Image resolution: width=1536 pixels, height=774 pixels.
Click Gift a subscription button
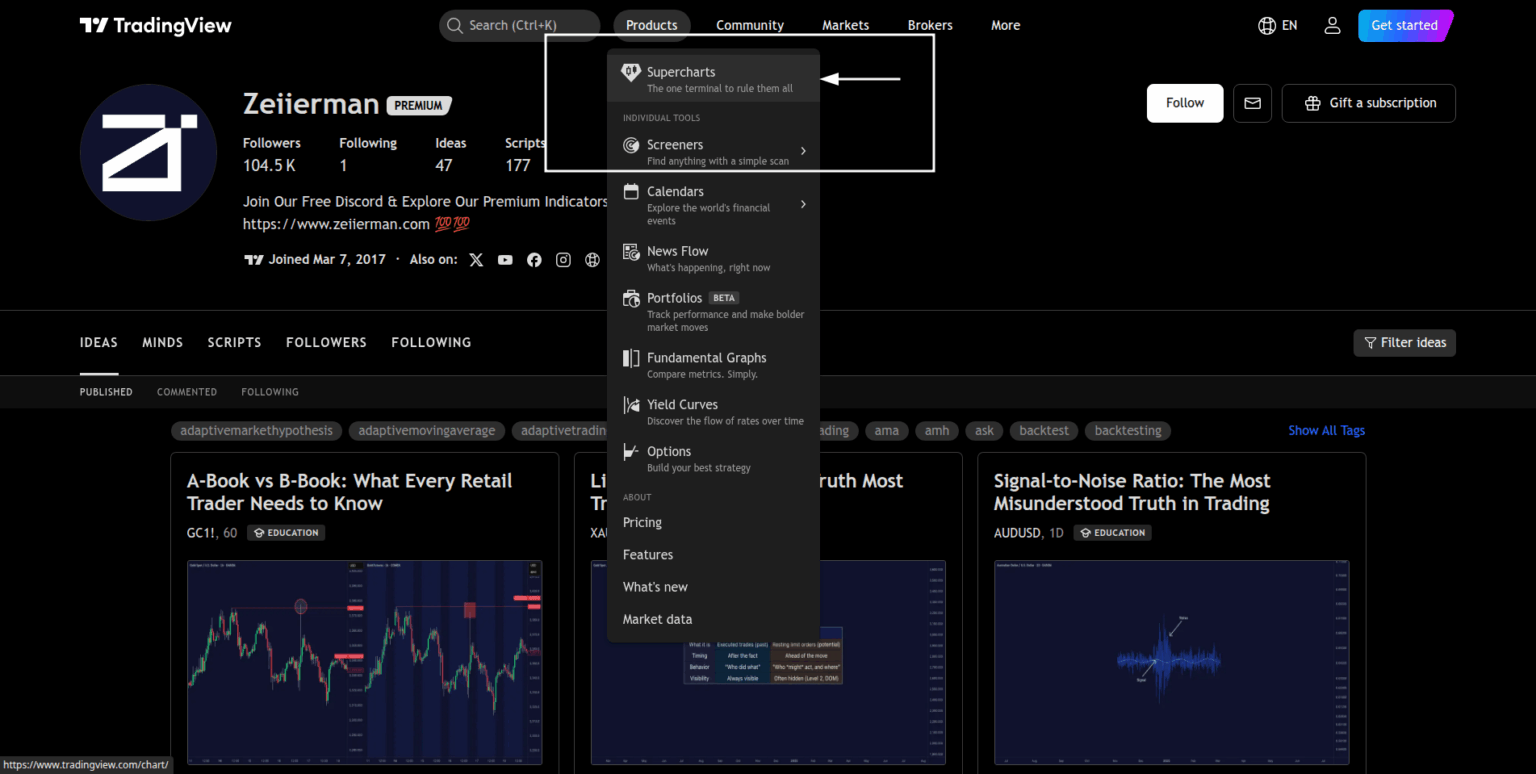[1369, 103]
